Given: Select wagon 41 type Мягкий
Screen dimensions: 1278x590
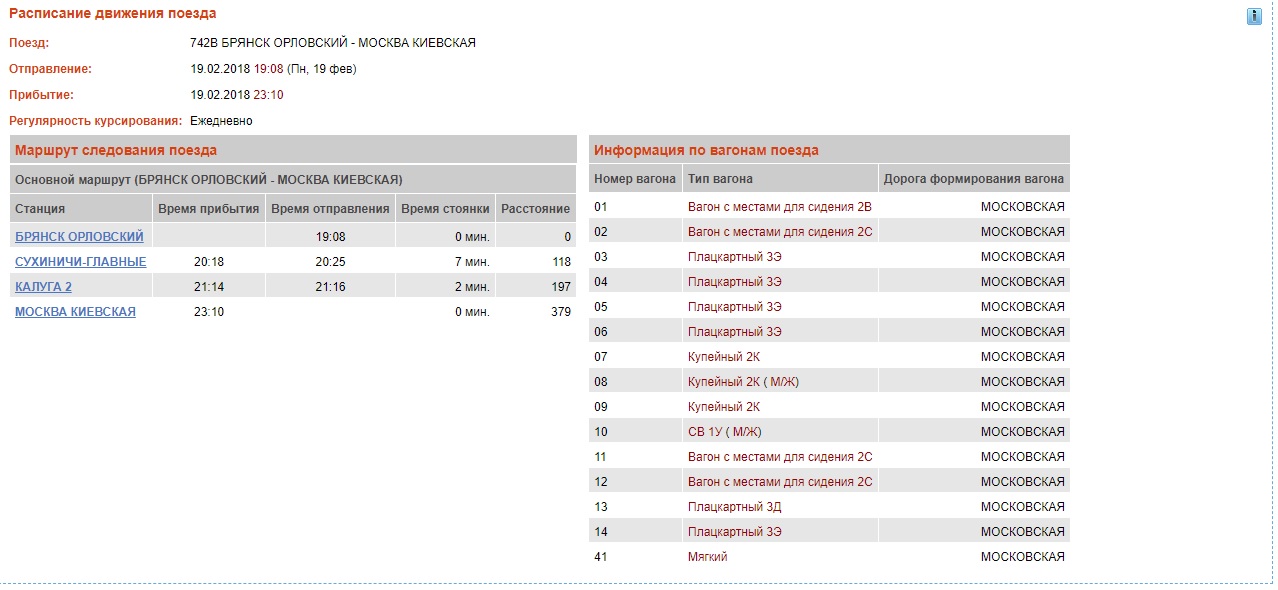Looking at the screenshot, I should click(x=708, y=557).
